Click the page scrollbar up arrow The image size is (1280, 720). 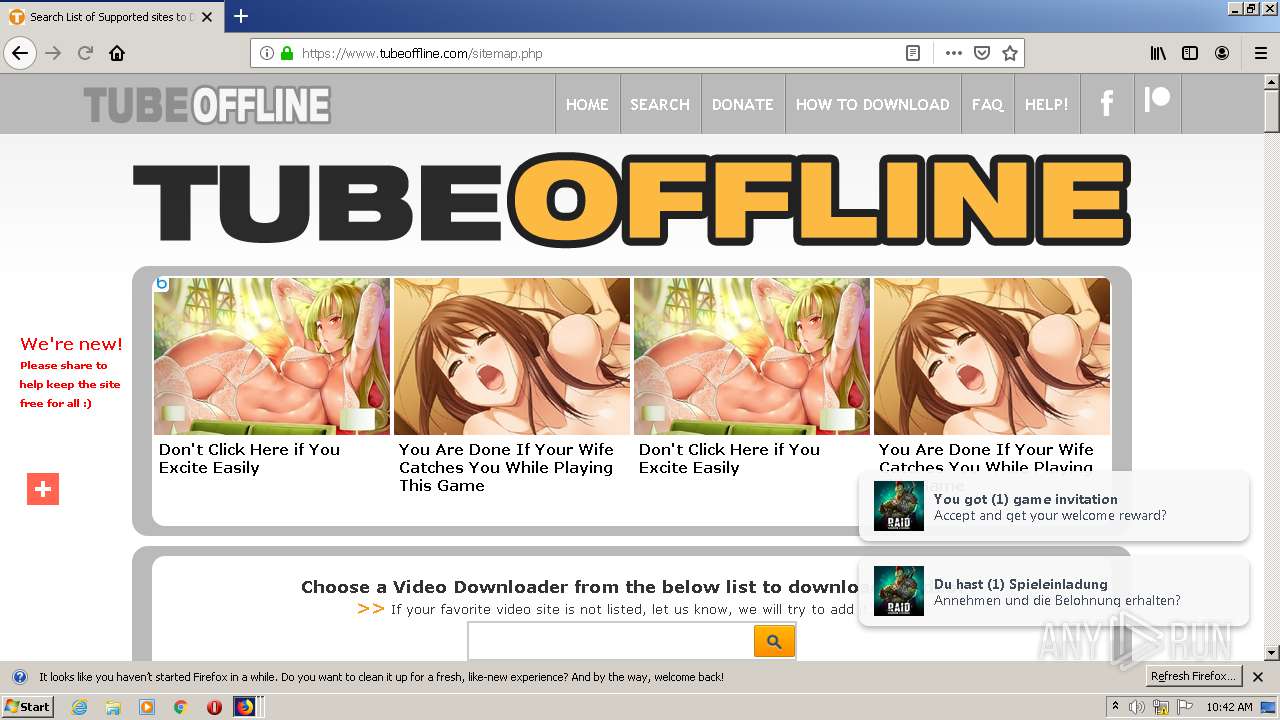1272,83
